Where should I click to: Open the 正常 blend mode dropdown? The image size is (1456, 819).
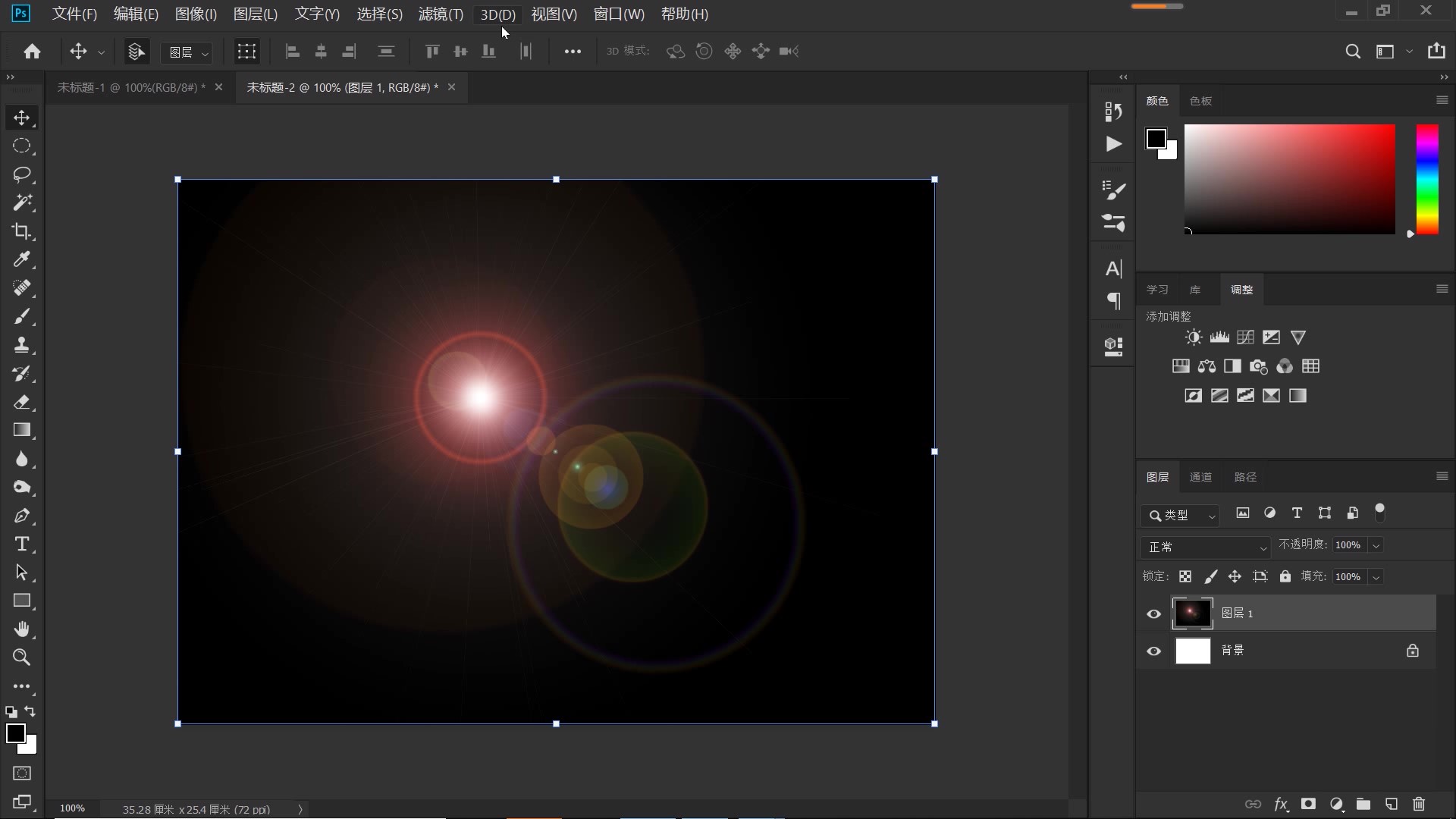[1204, 547]
